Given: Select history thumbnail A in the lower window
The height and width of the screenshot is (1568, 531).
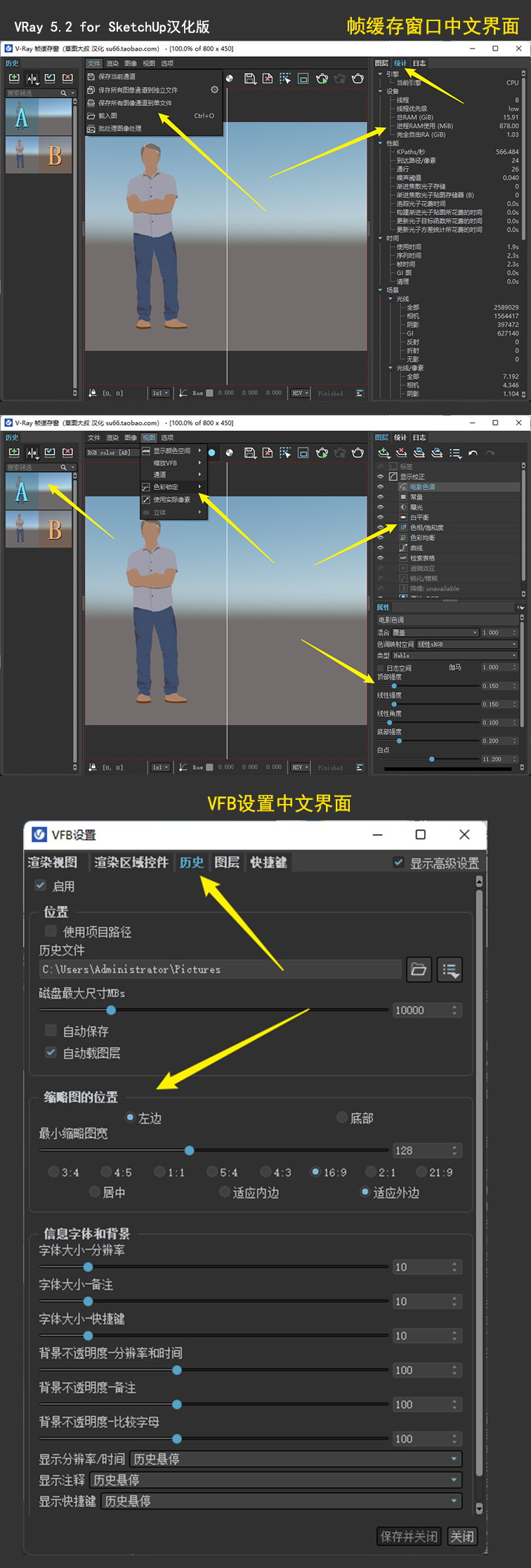Looking at the screenshot, I should point(39,490).
